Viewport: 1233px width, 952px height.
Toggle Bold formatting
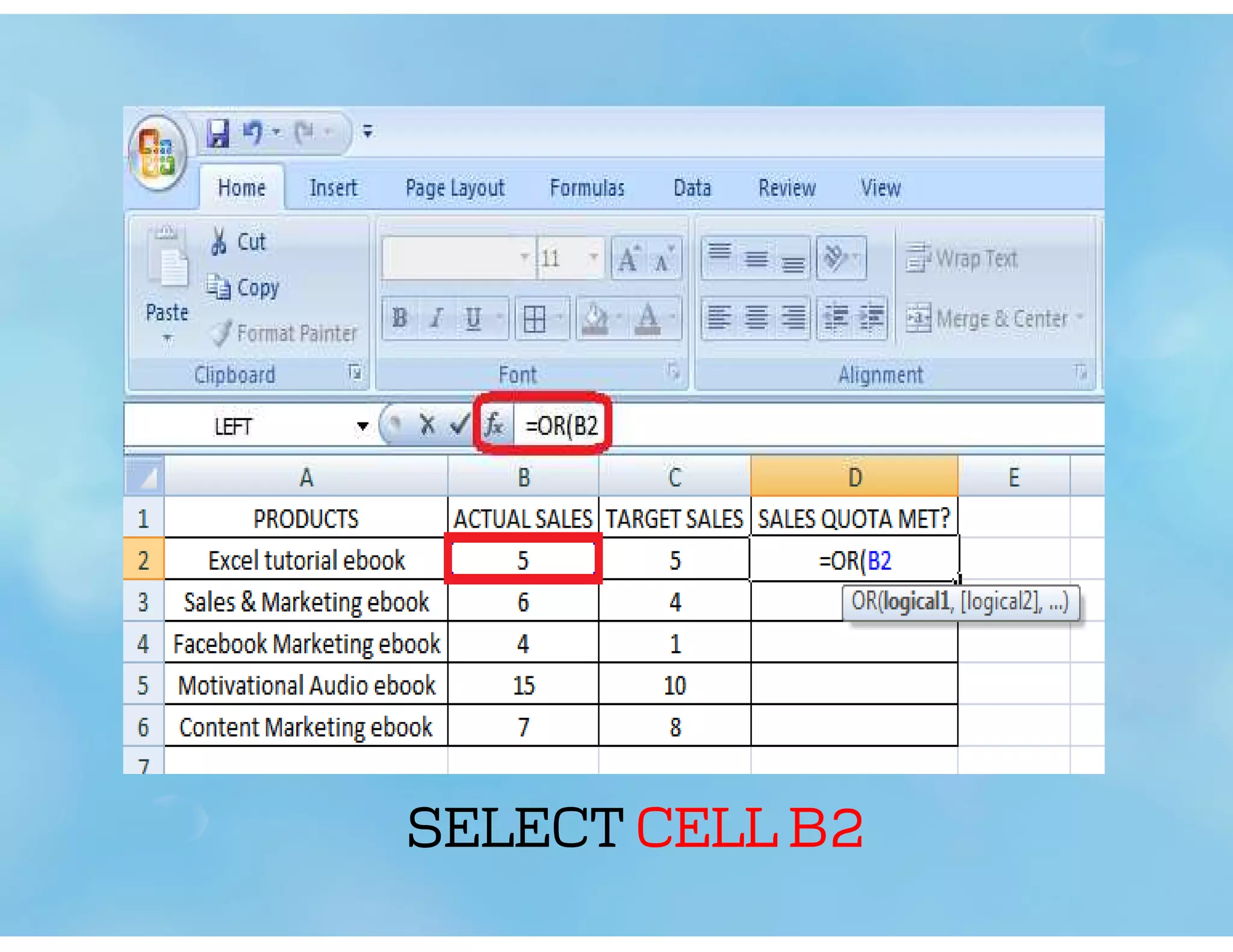(x=399, y=317)
